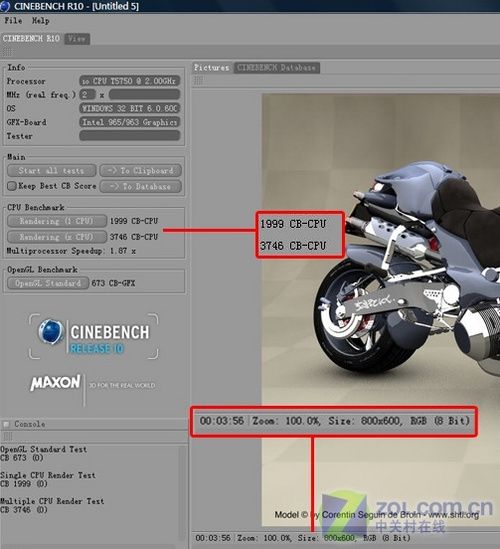
Task: Click the Console panel icon
Action: click(x=6, y=424)
